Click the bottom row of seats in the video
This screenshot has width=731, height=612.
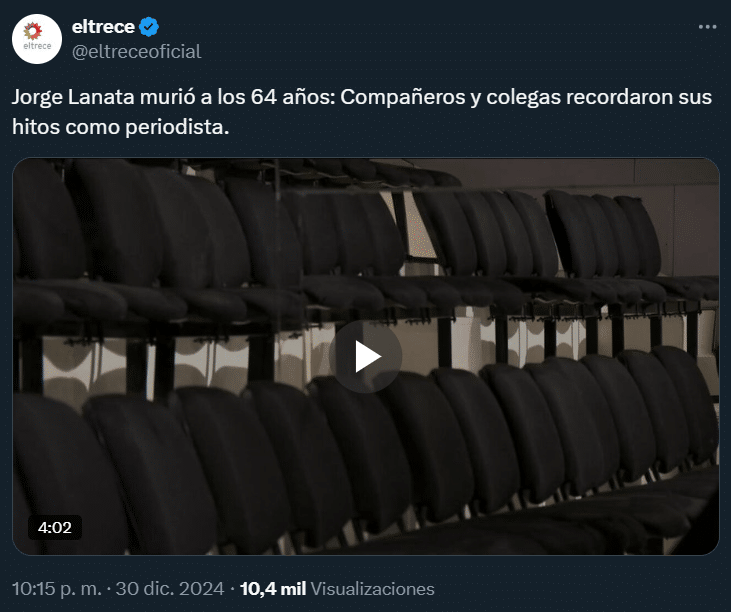pos(366,461)
